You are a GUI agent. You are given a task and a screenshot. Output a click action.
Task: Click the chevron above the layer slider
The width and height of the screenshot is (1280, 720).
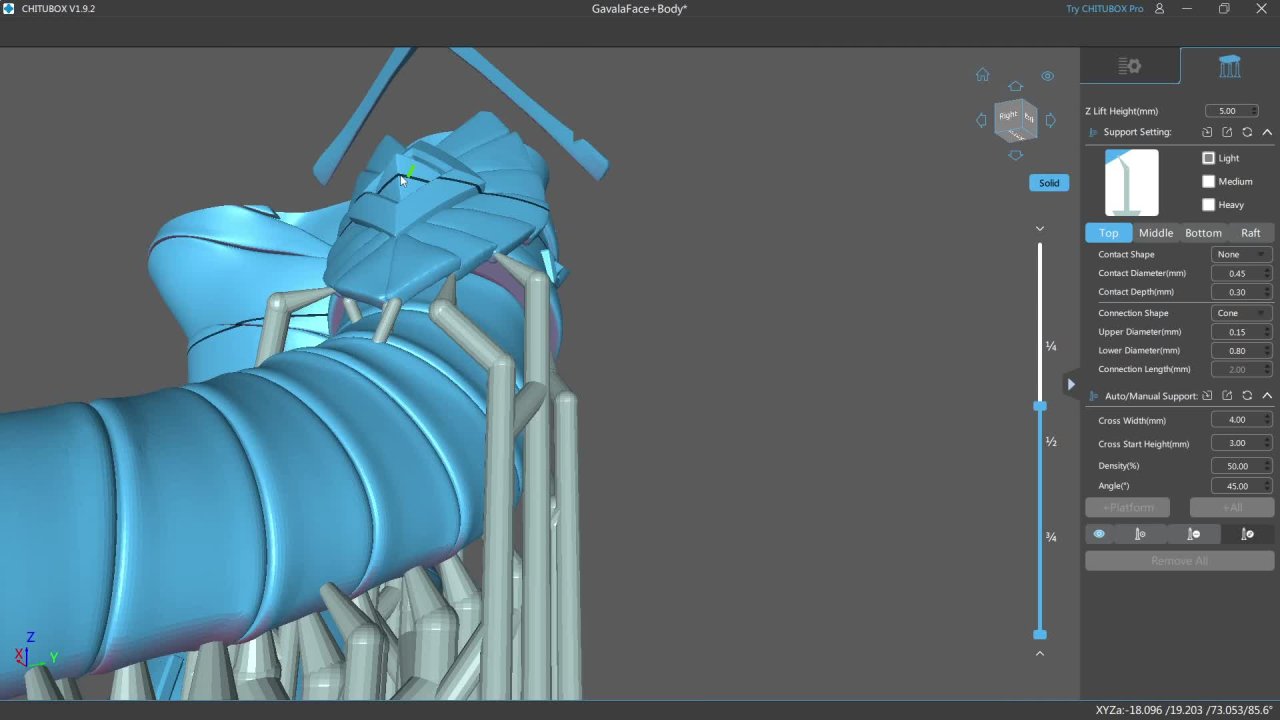pyautogui.click(x=1040, y=229)
